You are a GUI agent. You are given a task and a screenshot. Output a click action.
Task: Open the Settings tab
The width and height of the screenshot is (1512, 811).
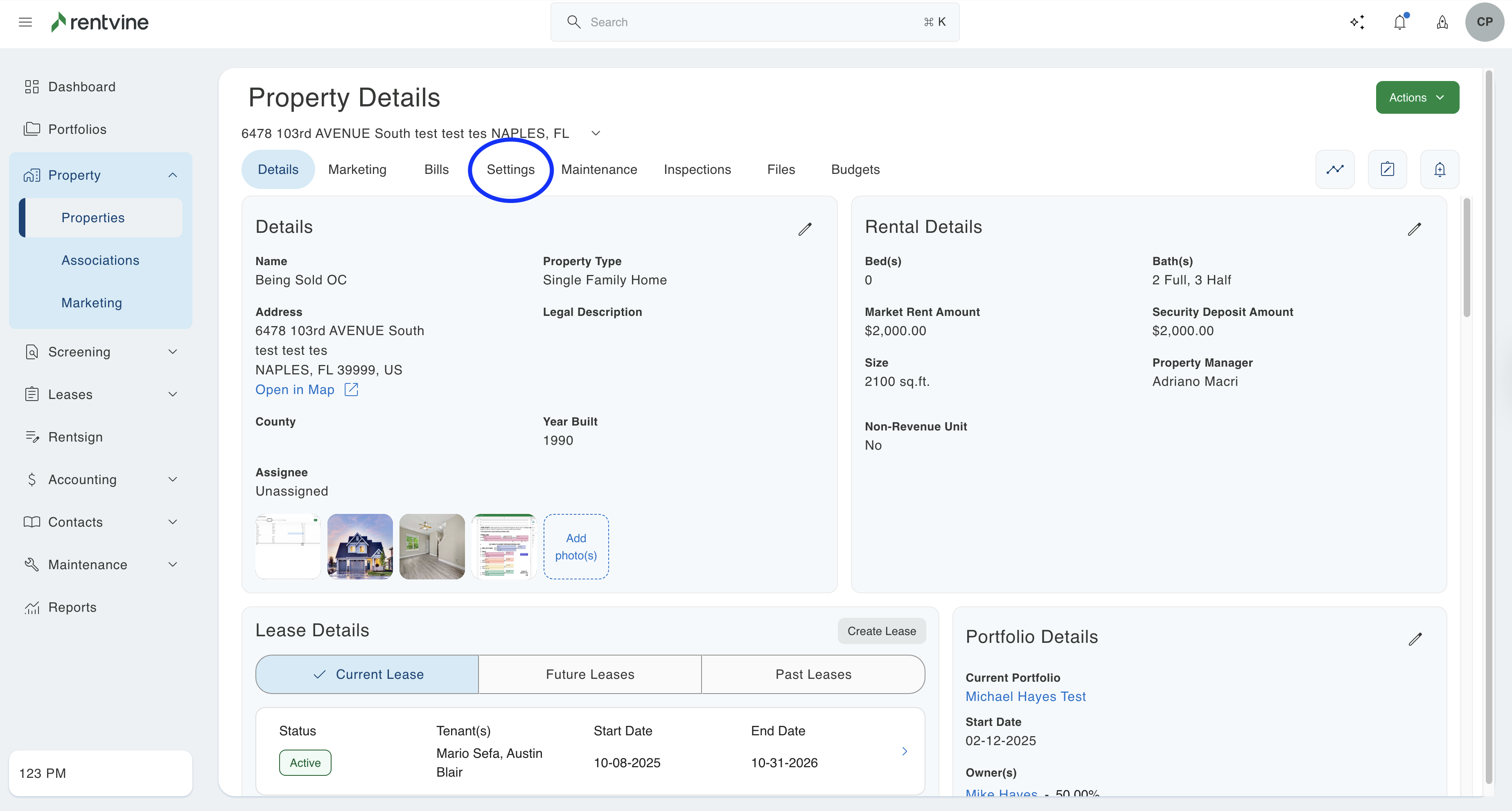pyautogui.click(x=511, y=169)
